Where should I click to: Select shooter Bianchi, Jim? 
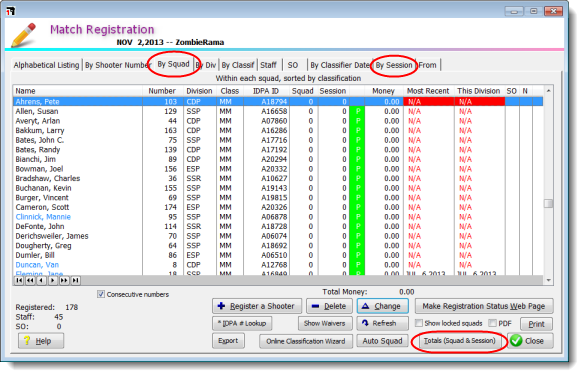point(278,159)
